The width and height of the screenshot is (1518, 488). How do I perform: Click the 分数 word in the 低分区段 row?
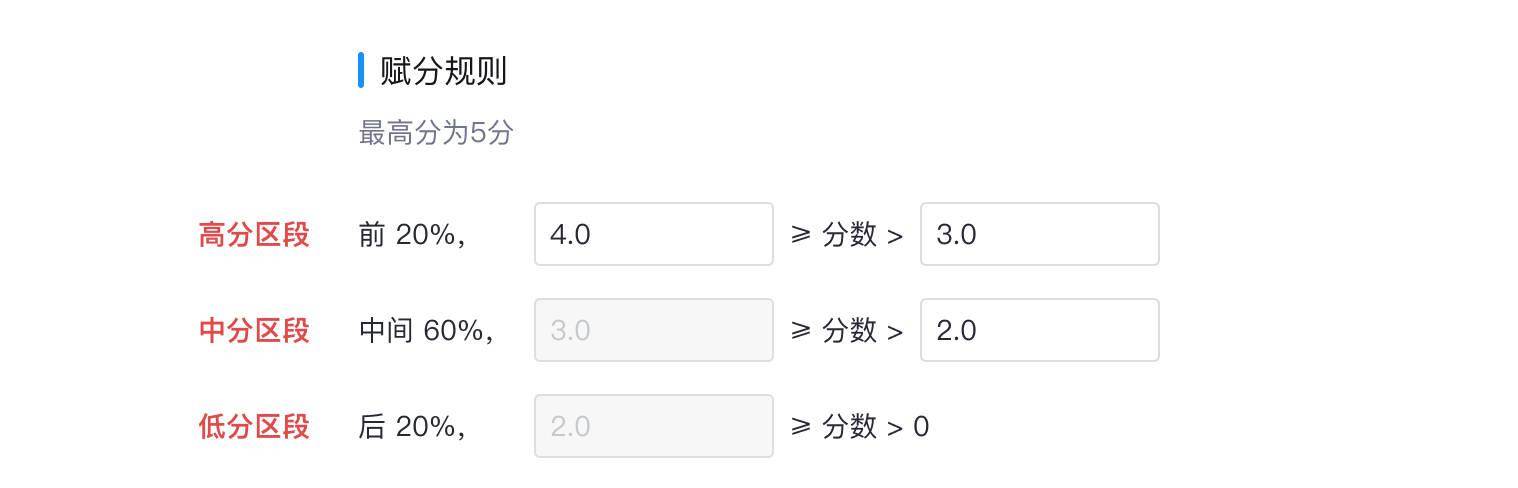(x=849, y=427)
